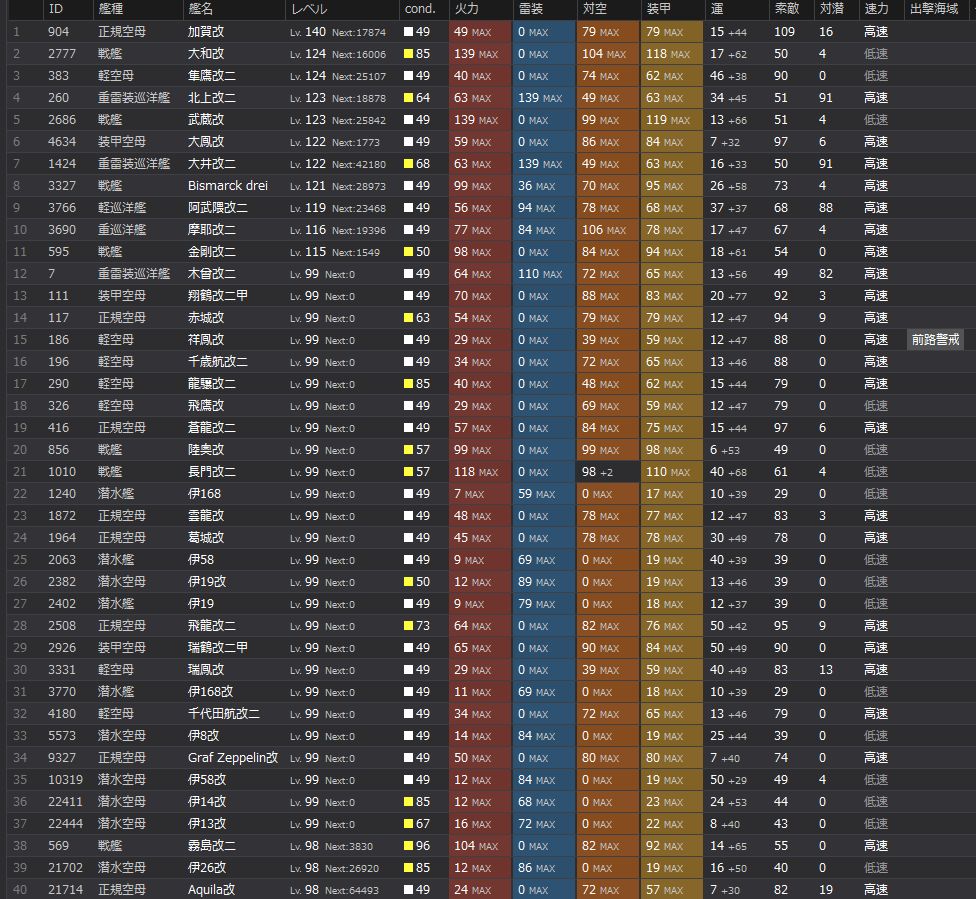Viewport: 976px width, 899px height.
Task: Select the 金剛改二 ship name
Action: click(x=212, y=252)
